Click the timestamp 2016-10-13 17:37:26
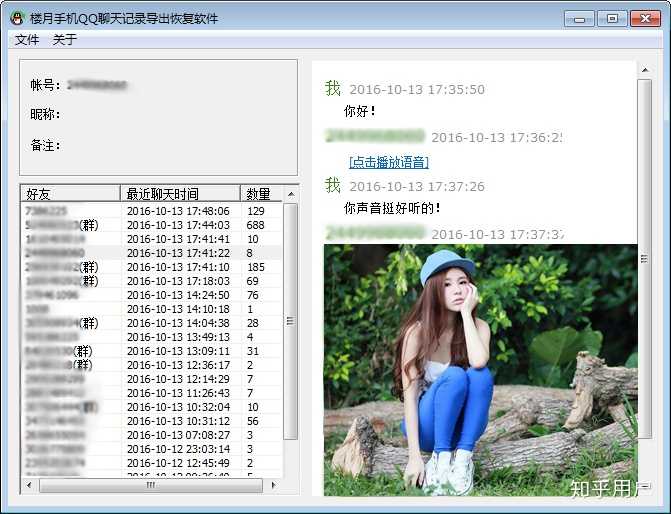The height and width of the screenshot is (514, 671). pos(417,187)
